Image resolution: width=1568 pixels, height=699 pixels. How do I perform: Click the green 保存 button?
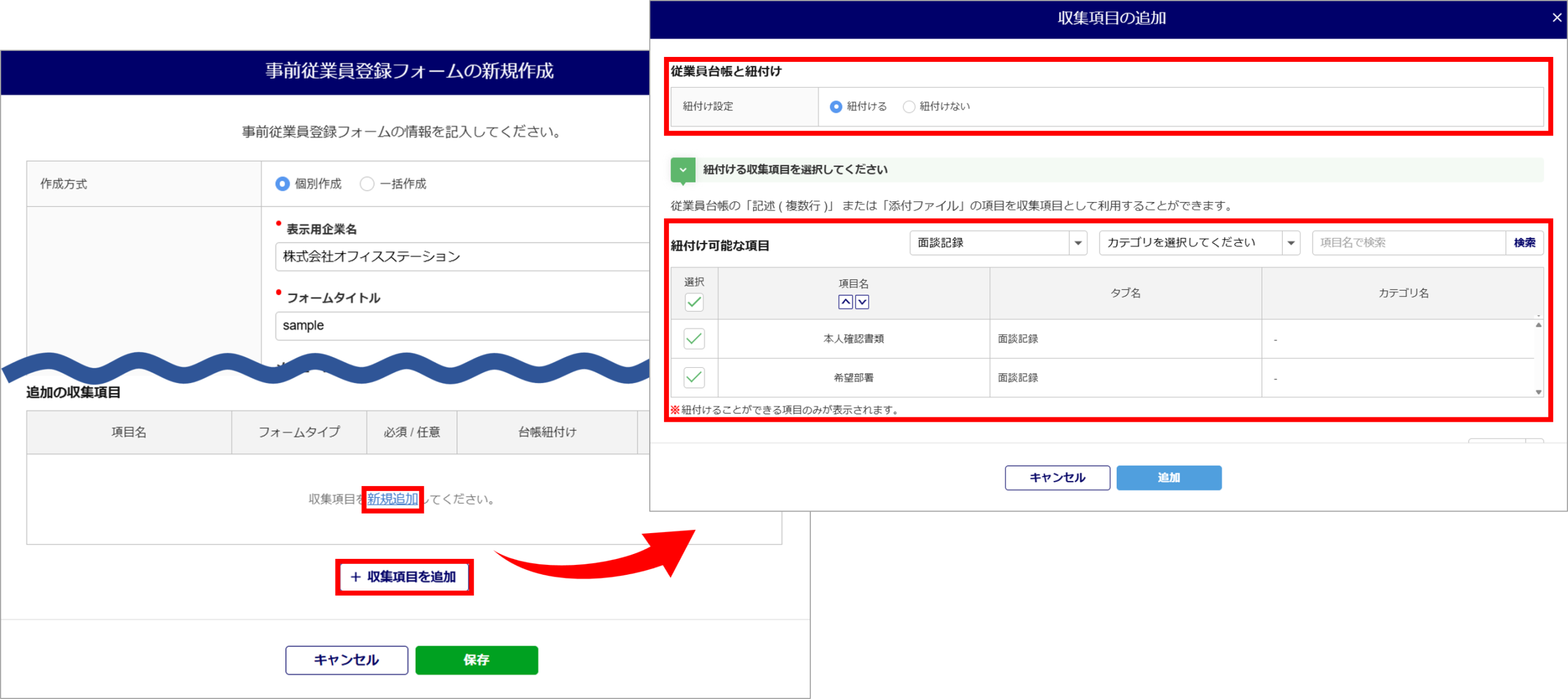click(477, 660)
